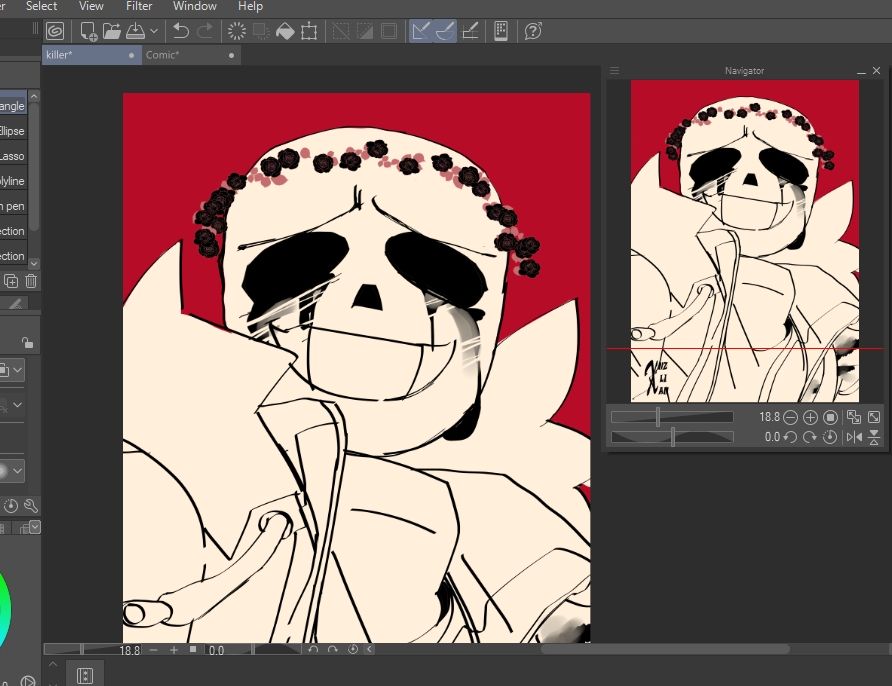This screenshot has width=892, height=686.
Task: Select the Polyline selection sub tool
Action: click(x=13, y=181)
